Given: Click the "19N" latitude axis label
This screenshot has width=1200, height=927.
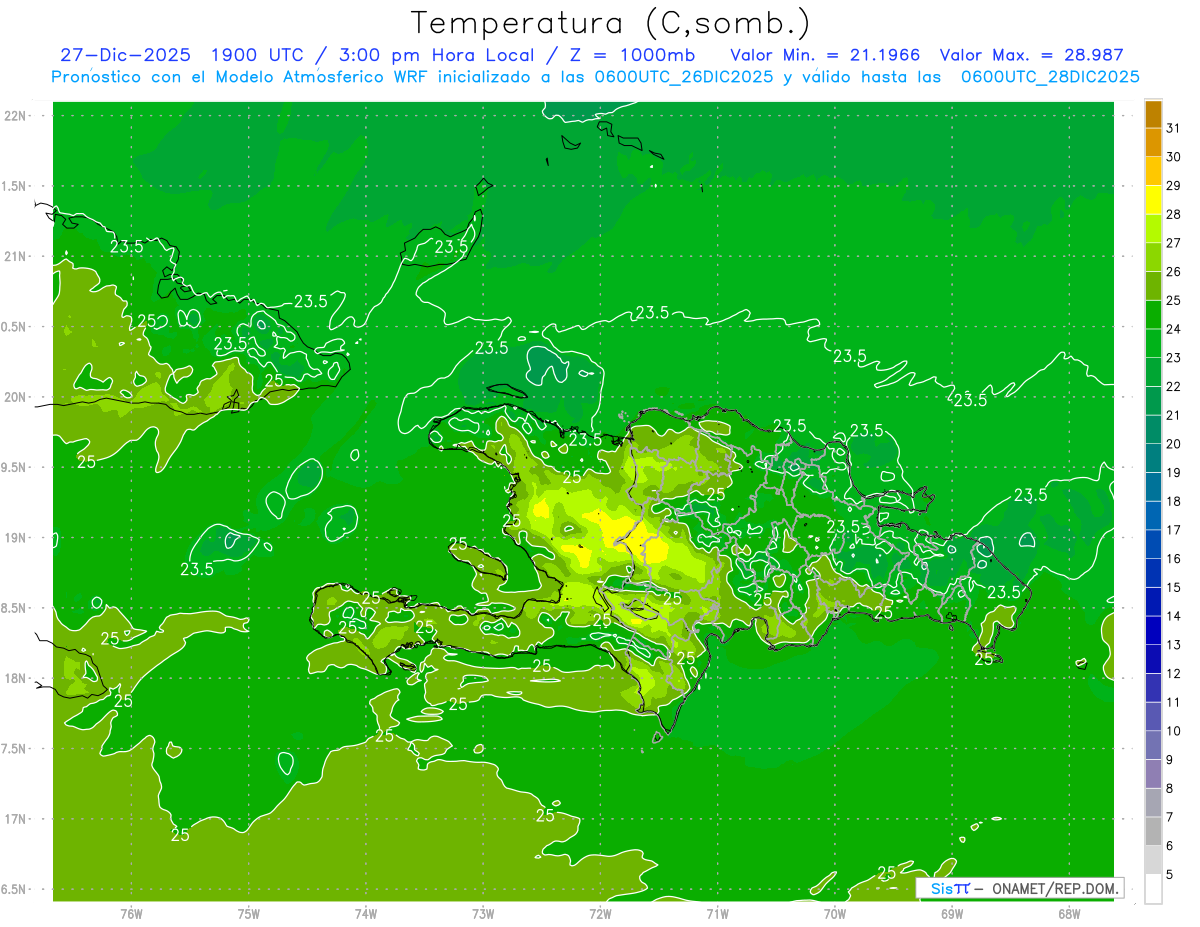Looking at the screenshot, I should [x=15, y=538].
